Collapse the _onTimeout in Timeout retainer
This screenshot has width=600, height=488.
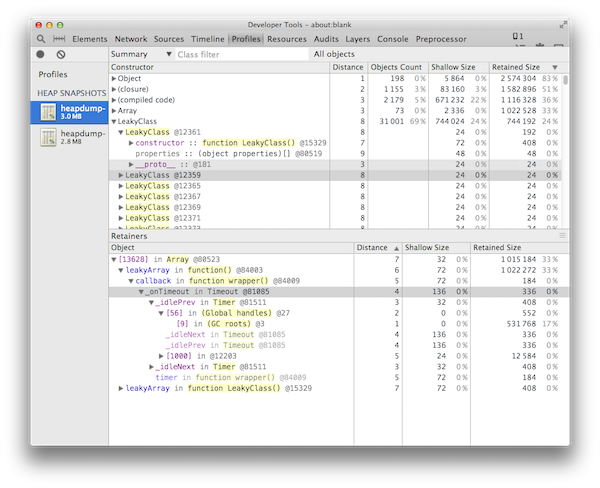tap(140, 291)
